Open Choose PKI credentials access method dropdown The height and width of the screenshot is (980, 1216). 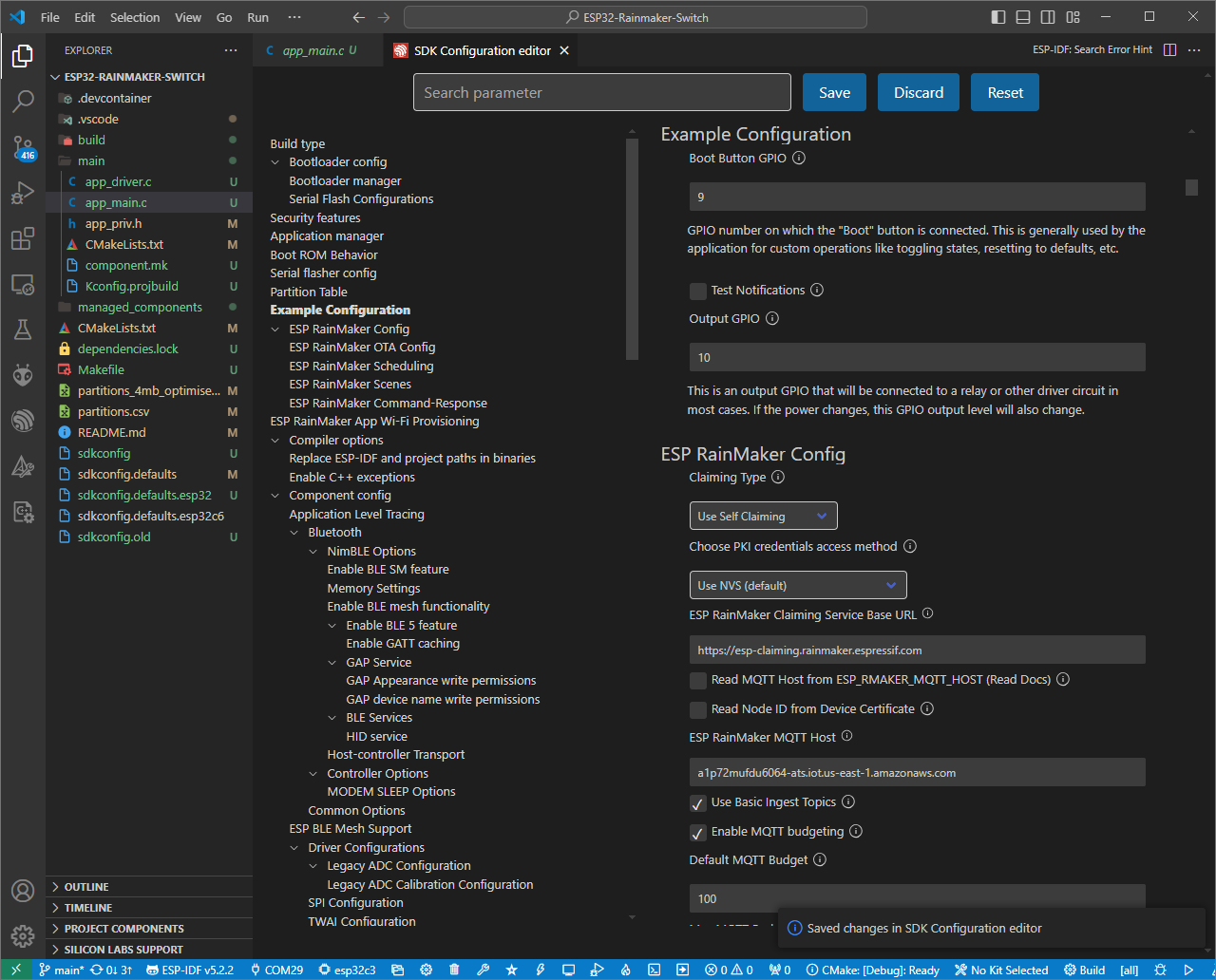click(x=798, y=585)
